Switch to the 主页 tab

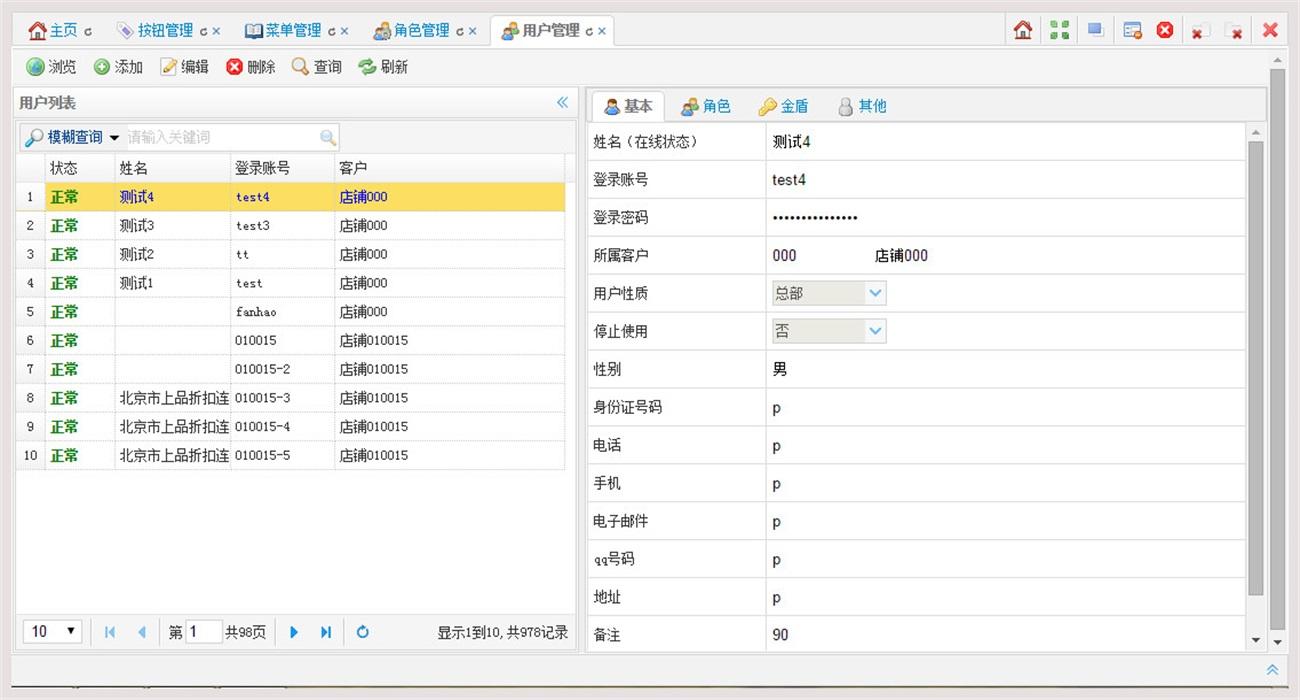point(53,31)
